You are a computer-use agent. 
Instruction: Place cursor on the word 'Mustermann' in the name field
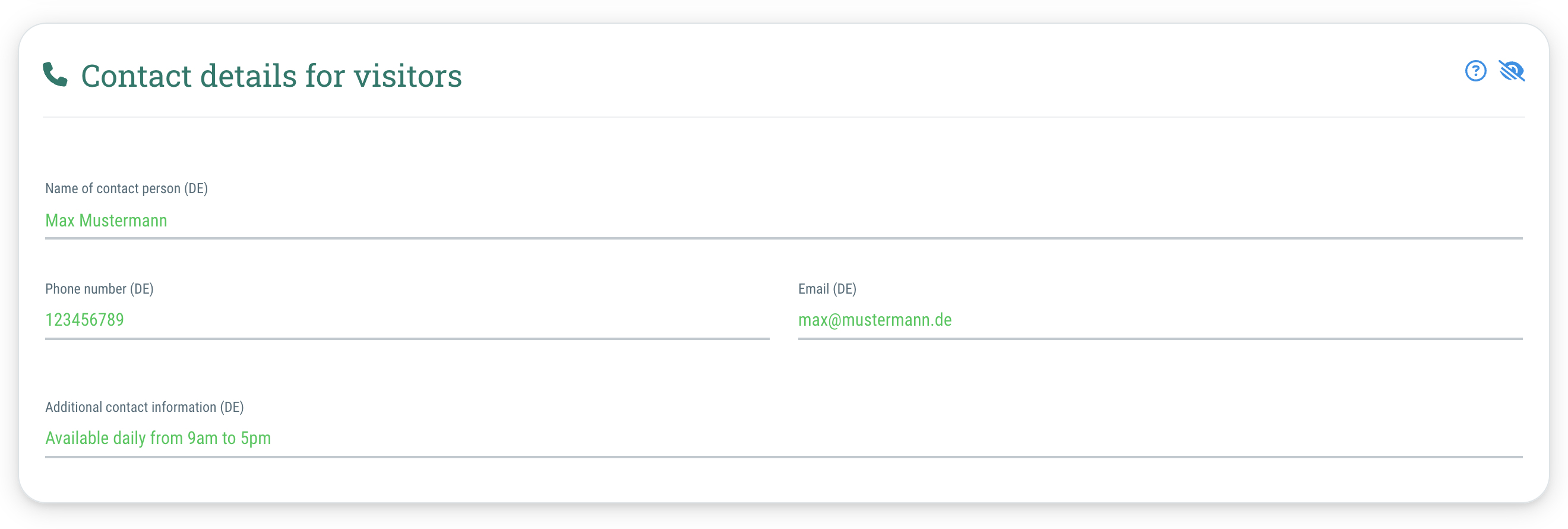(x=123, y=221)
